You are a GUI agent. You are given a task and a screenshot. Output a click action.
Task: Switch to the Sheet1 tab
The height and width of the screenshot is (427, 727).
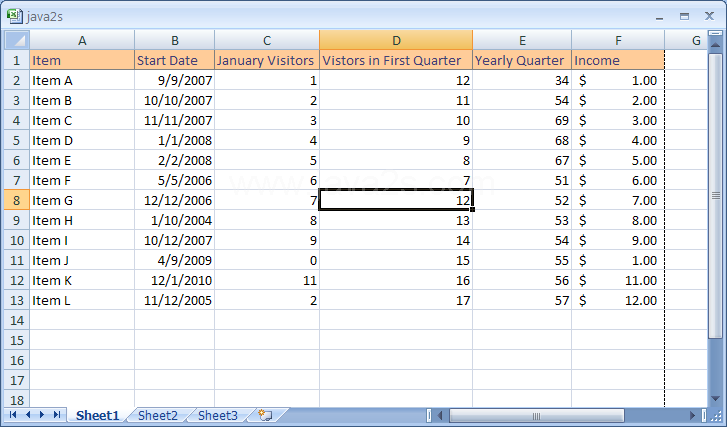pyautogui.click(x=97, y=415)
